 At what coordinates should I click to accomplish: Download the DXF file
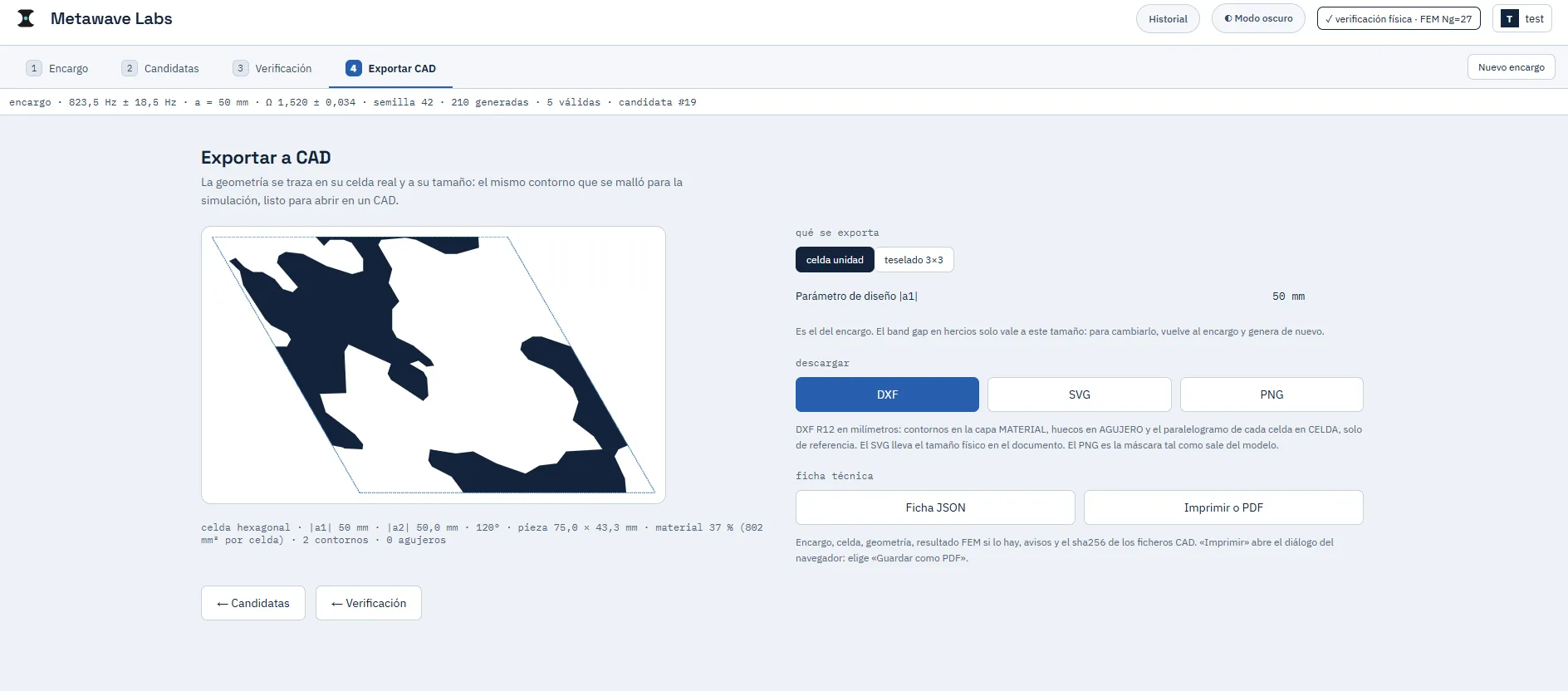tap(887, 395)
